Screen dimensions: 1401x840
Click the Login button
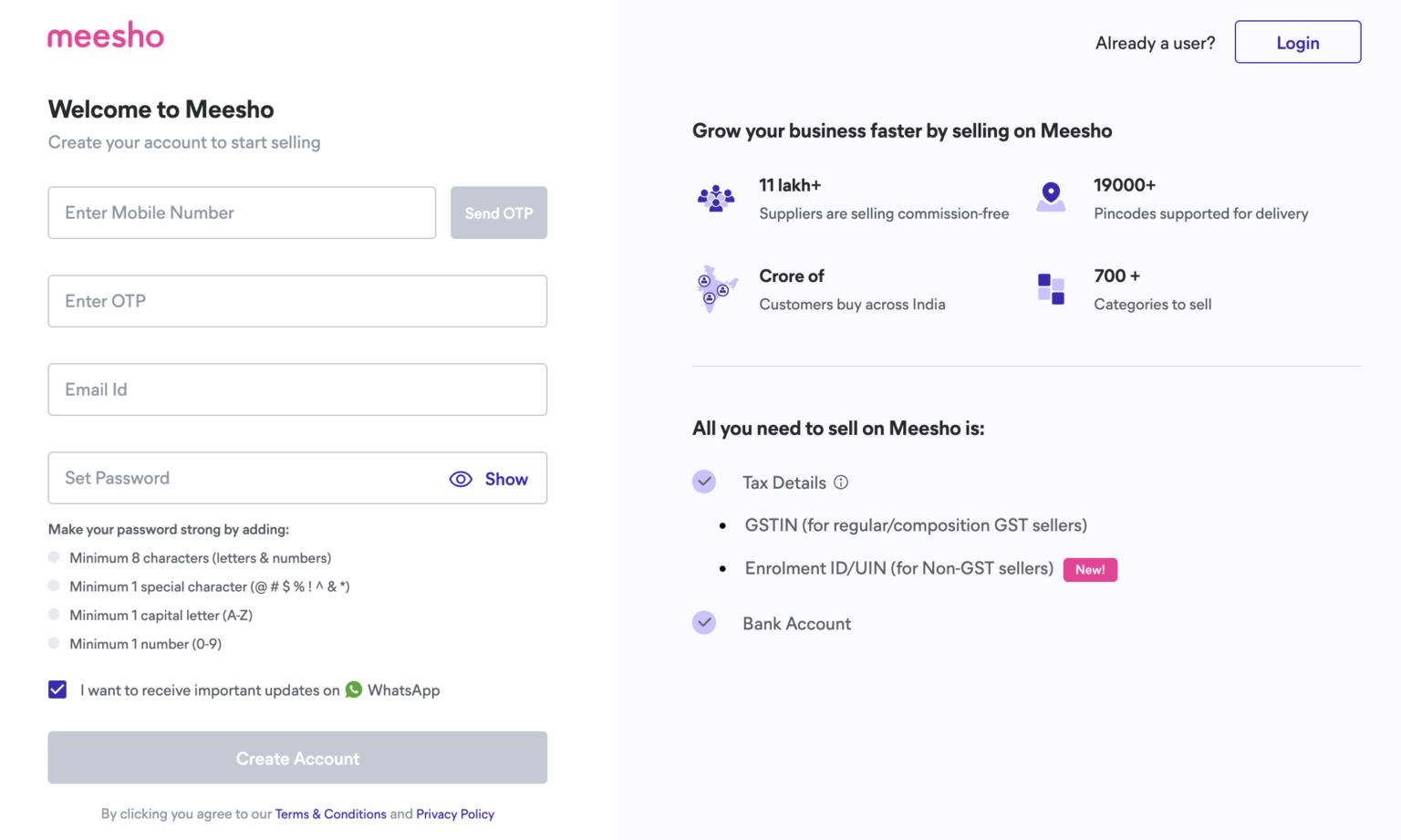[x=1297, y=42]
